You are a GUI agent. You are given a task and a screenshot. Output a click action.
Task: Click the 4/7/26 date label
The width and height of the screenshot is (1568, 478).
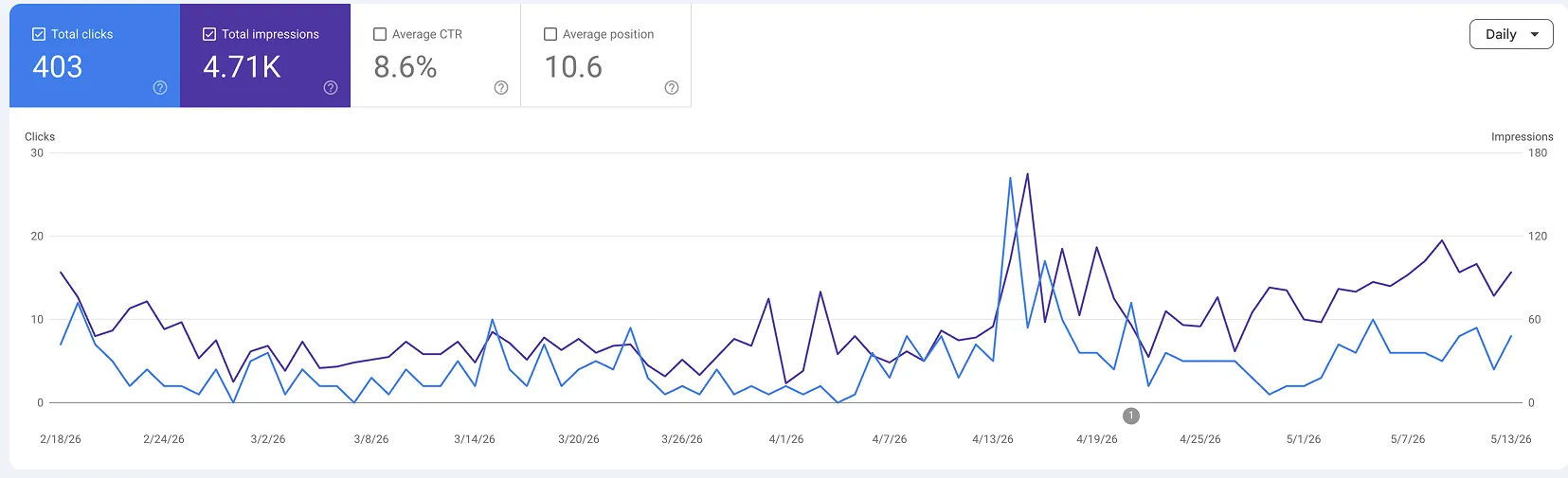coord(890,439)
